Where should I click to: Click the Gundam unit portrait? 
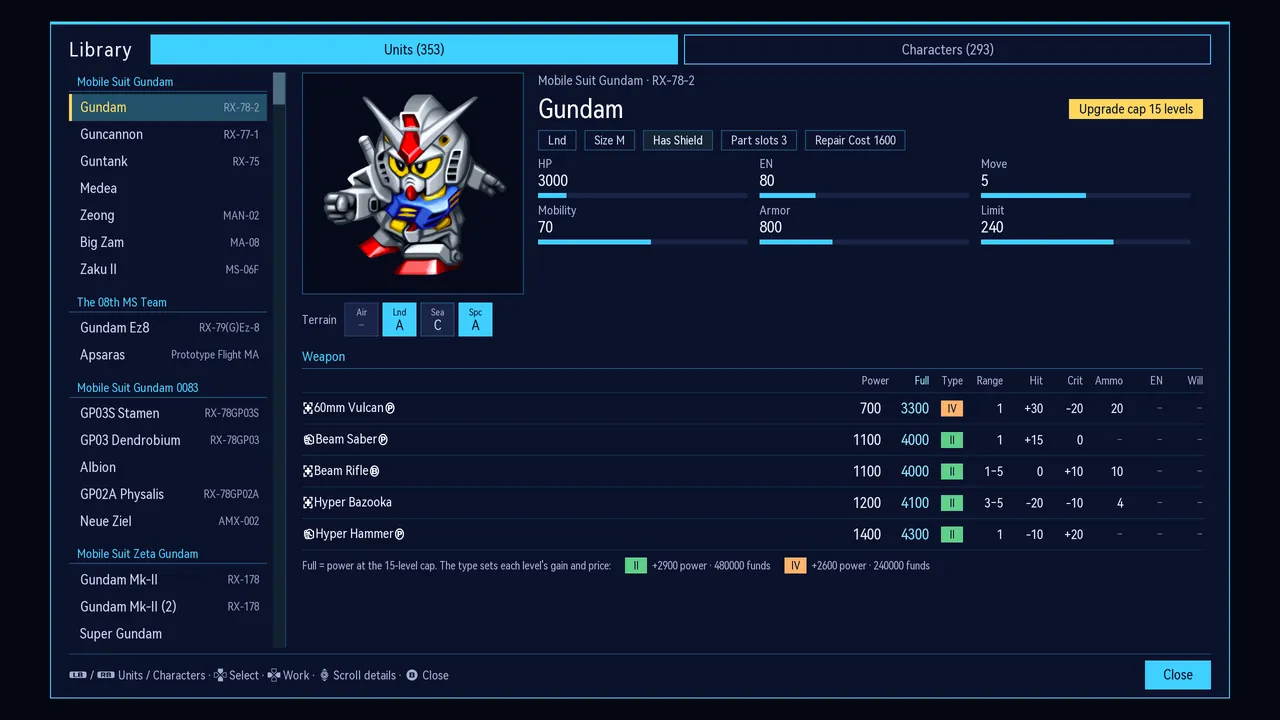[x=413, y=183]
